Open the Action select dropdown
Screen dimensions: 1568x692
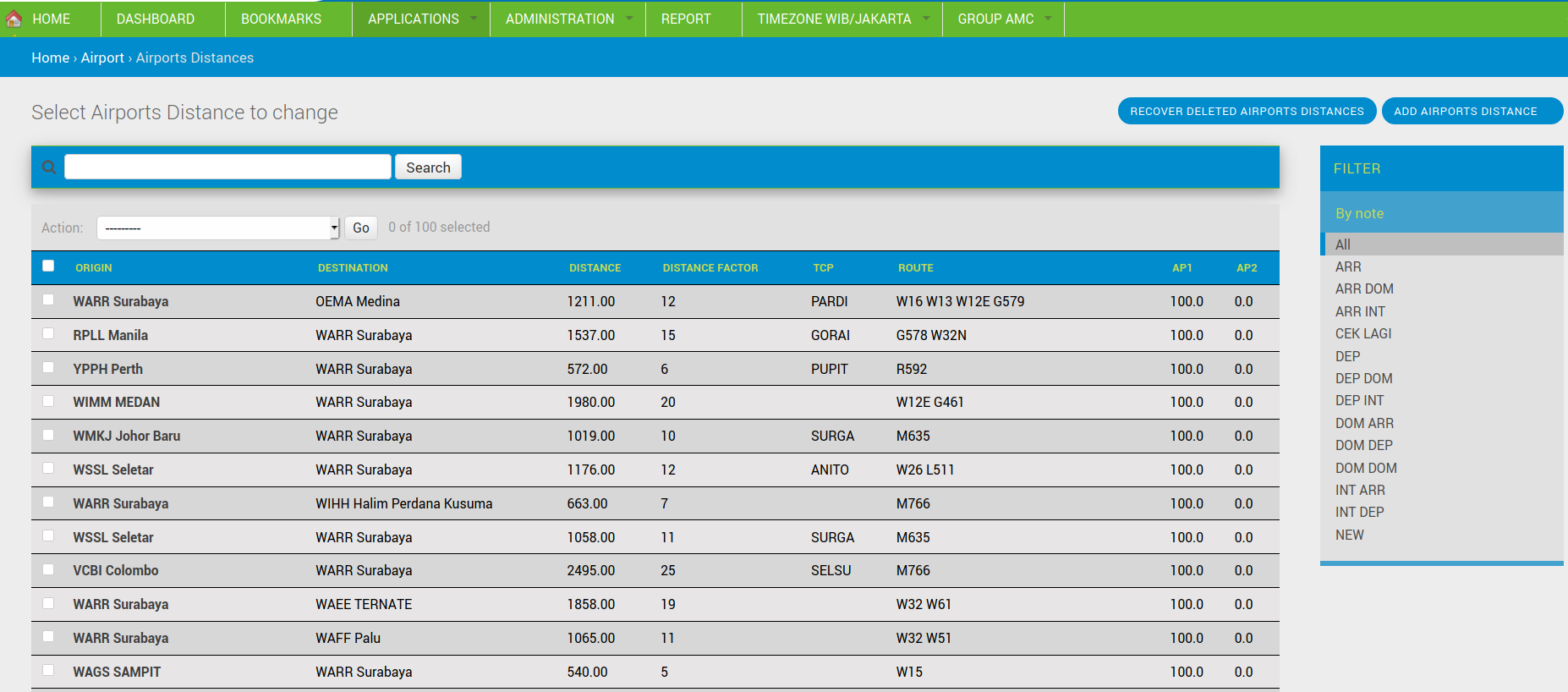[x=218, y=228]
